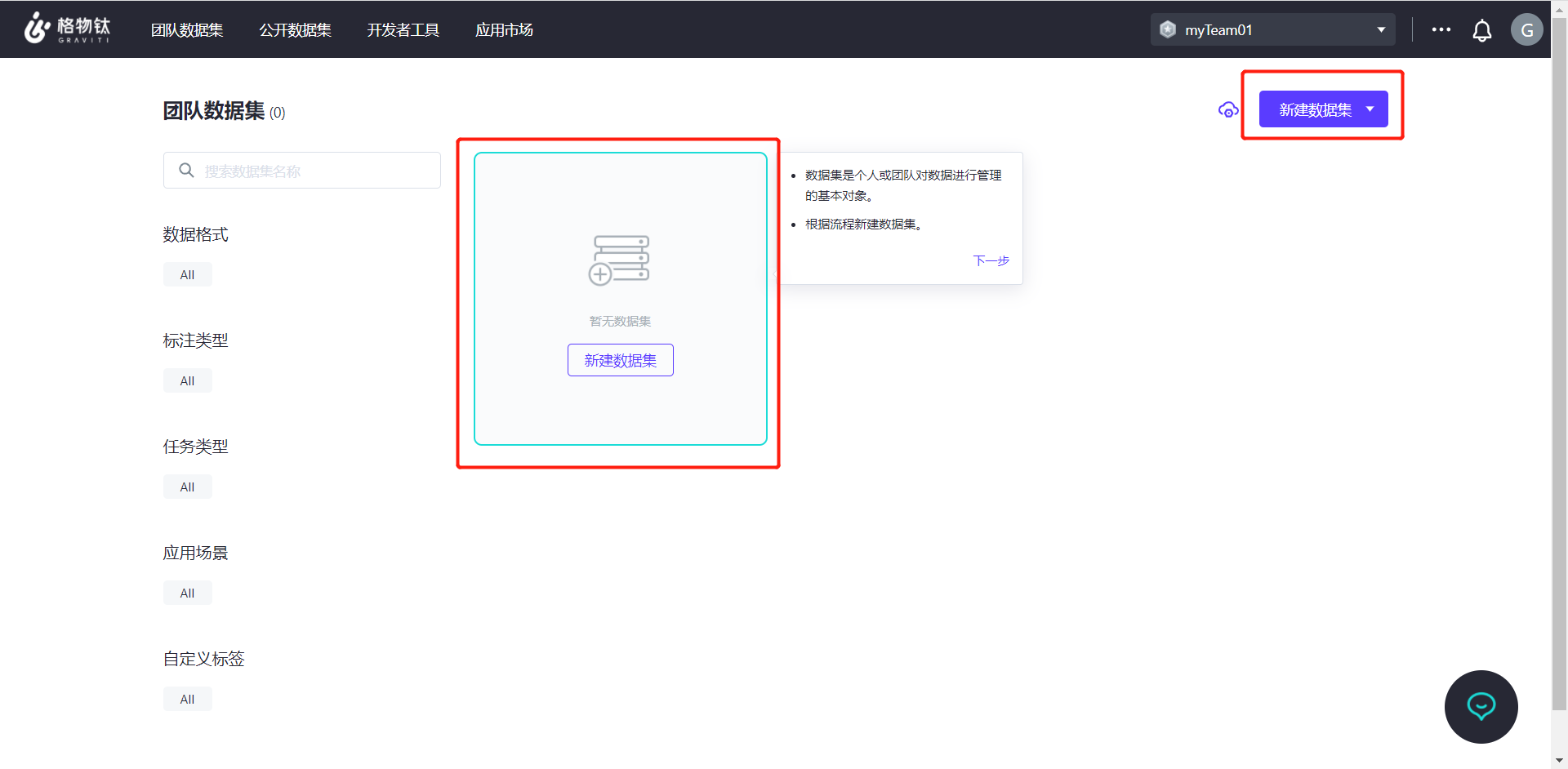Expand the 新建数据集 button dropdown arrow
Image resolution: width=1568 pixels, height=769 pixels.
(x=1370, y=109)
